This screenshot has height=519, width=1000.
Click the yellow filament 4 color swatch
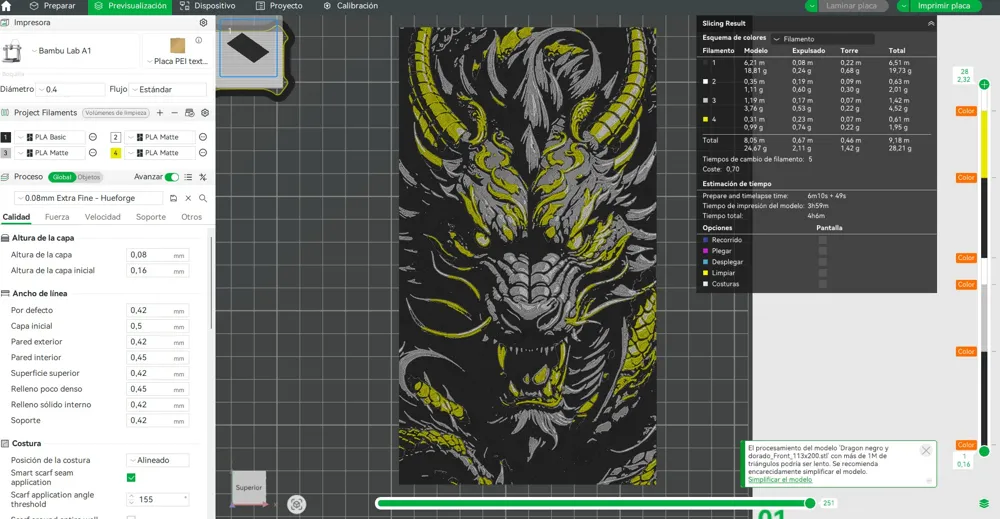click(x=115, y=153)
